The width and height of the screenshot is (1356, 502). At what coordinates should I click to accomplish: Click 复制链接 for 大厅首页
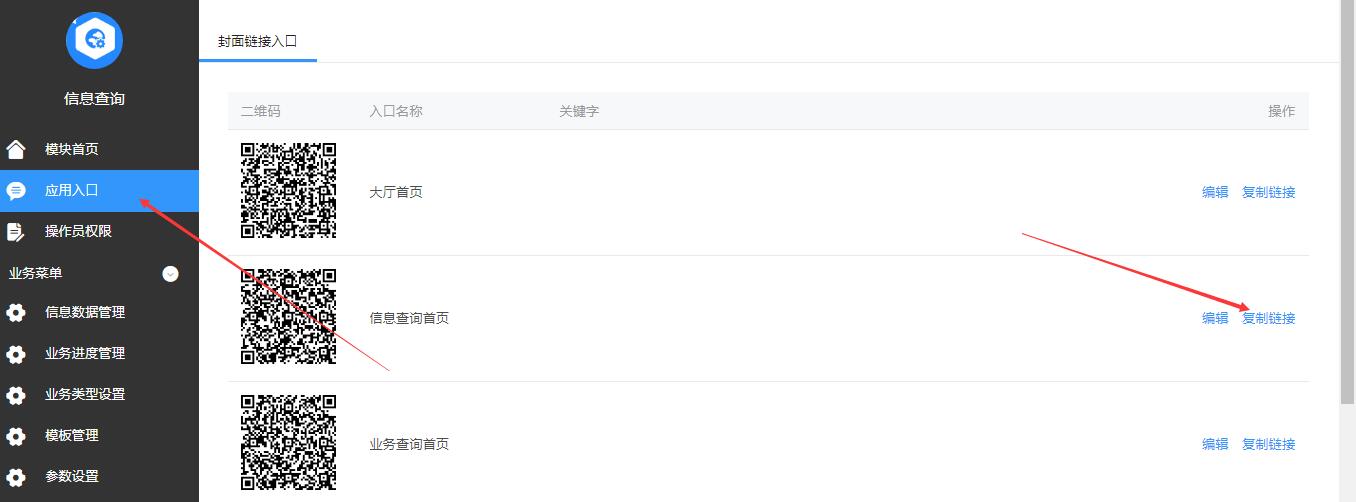pyautogui.click(x=1268, y=192)
